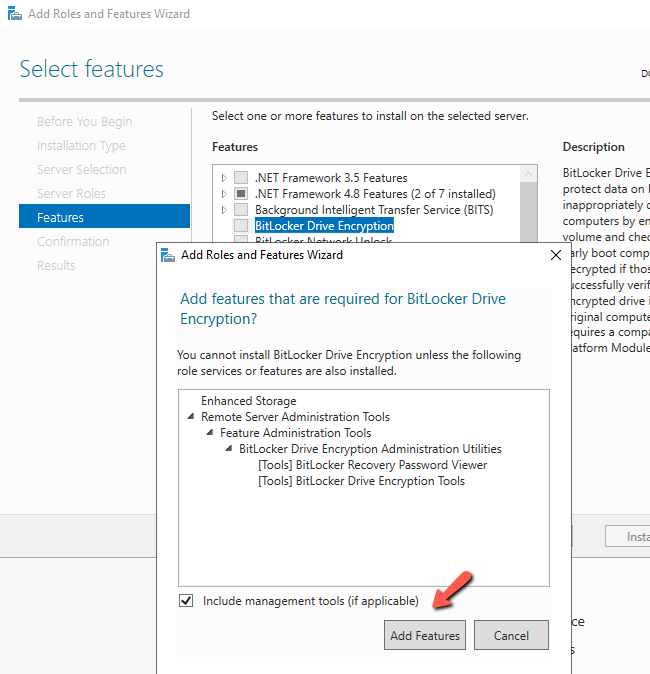Toggle .NET Framework 4.8 Features checkbox
This screenshot has height=674, width=650.
[x=241, y=194]
